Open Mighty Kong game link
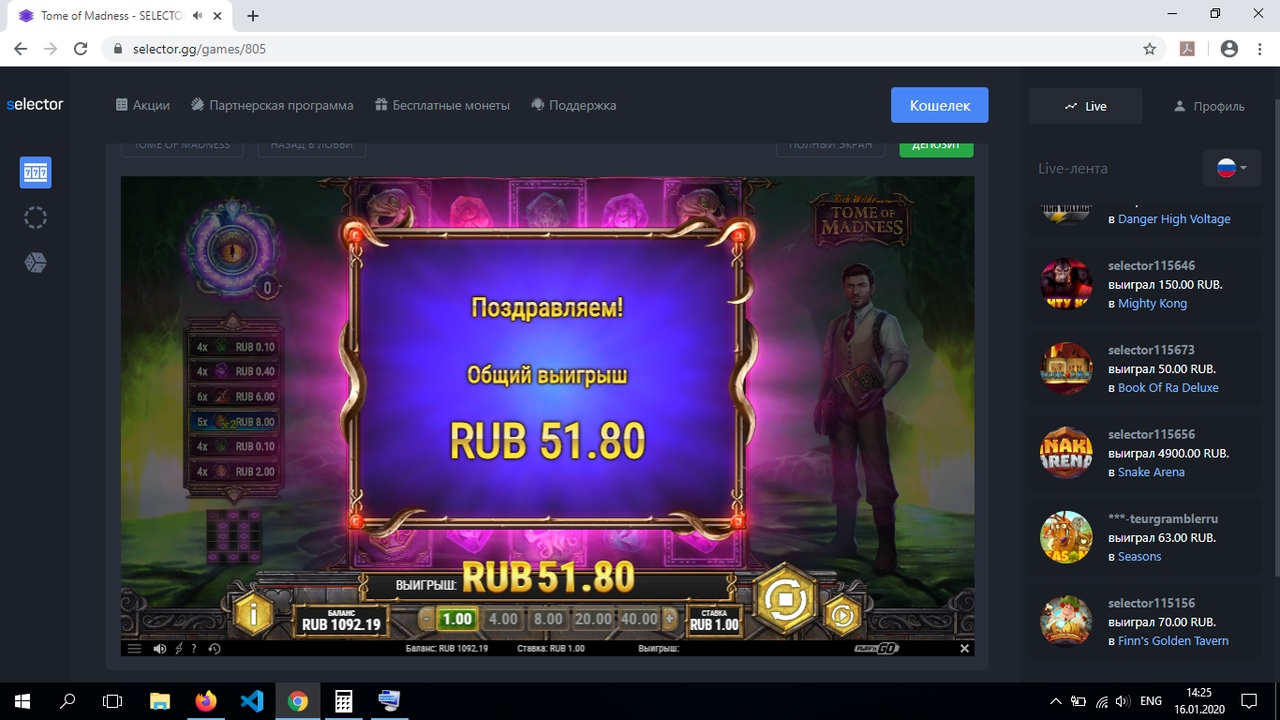Screen dimensions: 1280x720 1152,303
